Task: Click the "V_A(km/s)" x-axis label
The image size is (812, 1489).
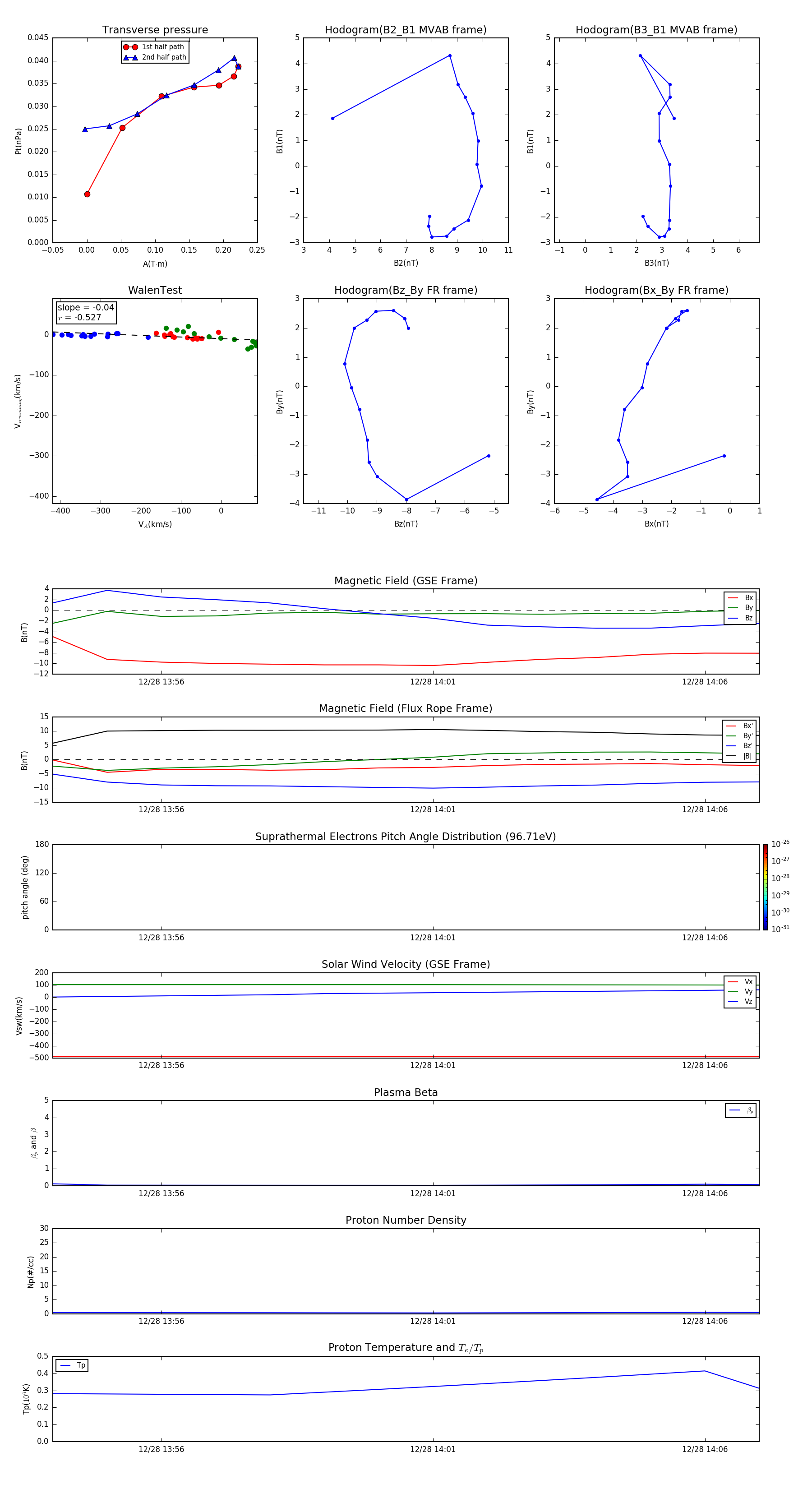Action: (x=155, y=524)
